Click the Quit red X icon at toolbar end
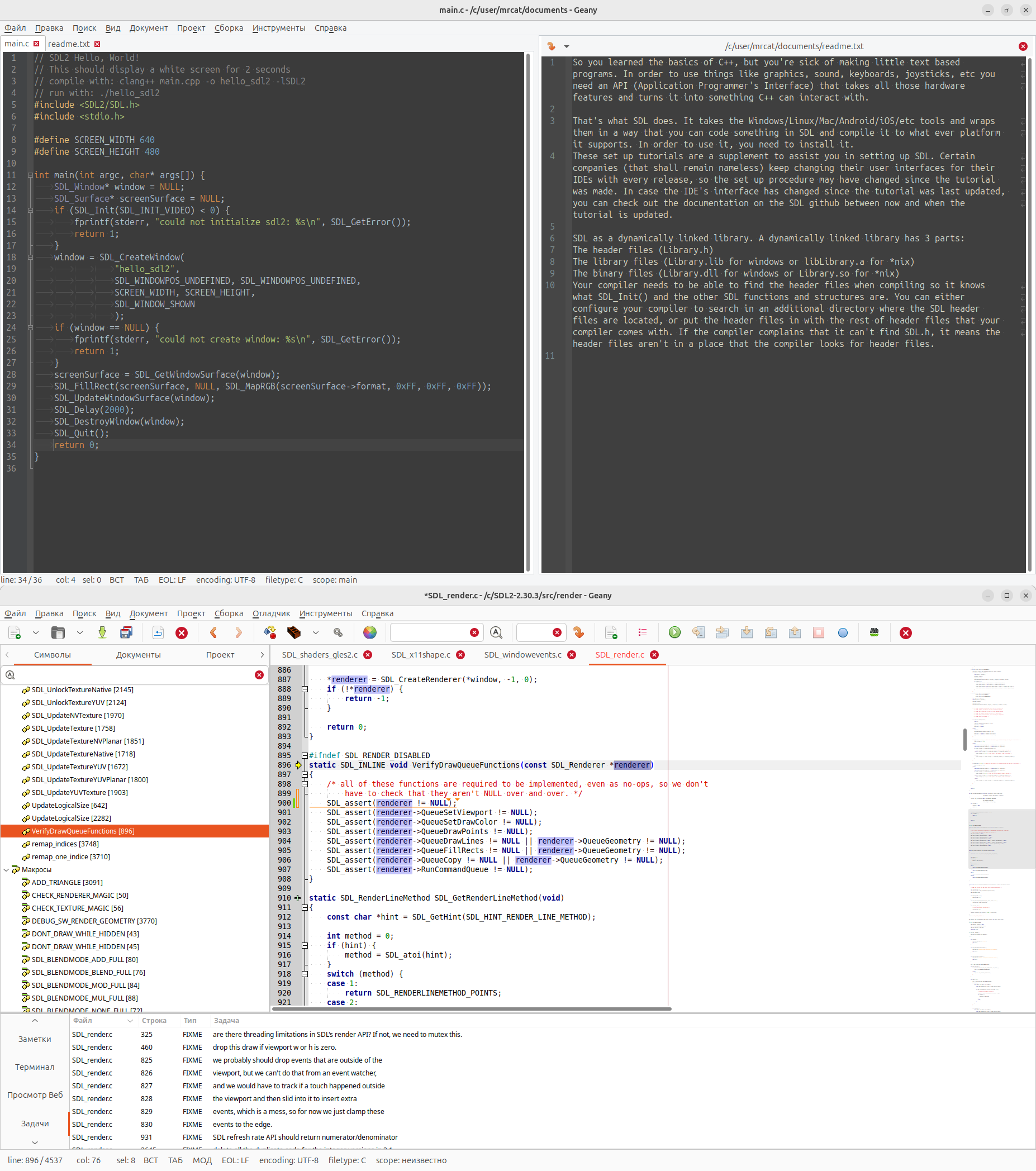The height and width of the screenshot is (1171, 1036). [906, 632]
